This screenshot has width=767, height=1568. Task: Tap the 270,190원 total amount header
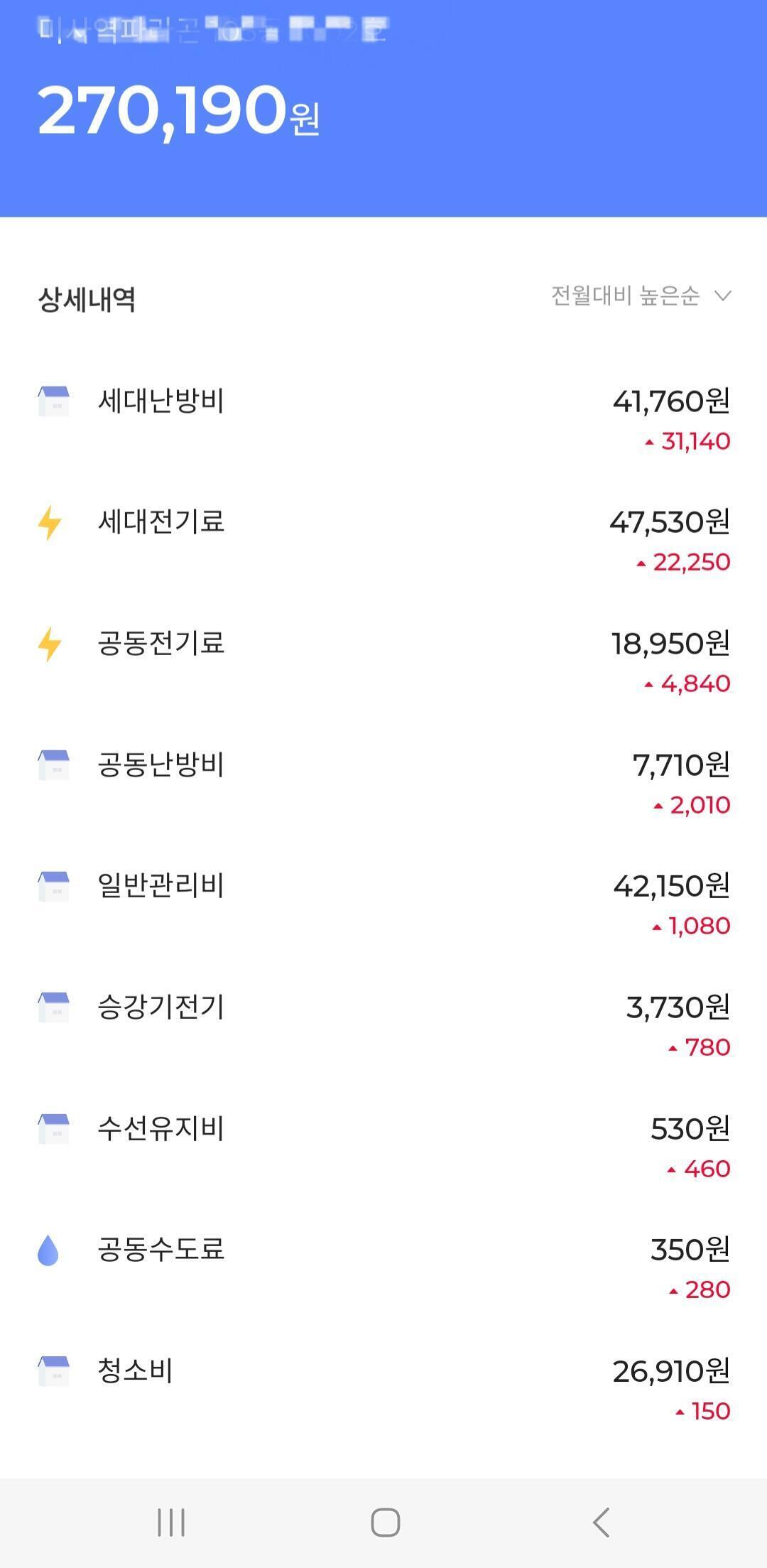coord(178,111)
